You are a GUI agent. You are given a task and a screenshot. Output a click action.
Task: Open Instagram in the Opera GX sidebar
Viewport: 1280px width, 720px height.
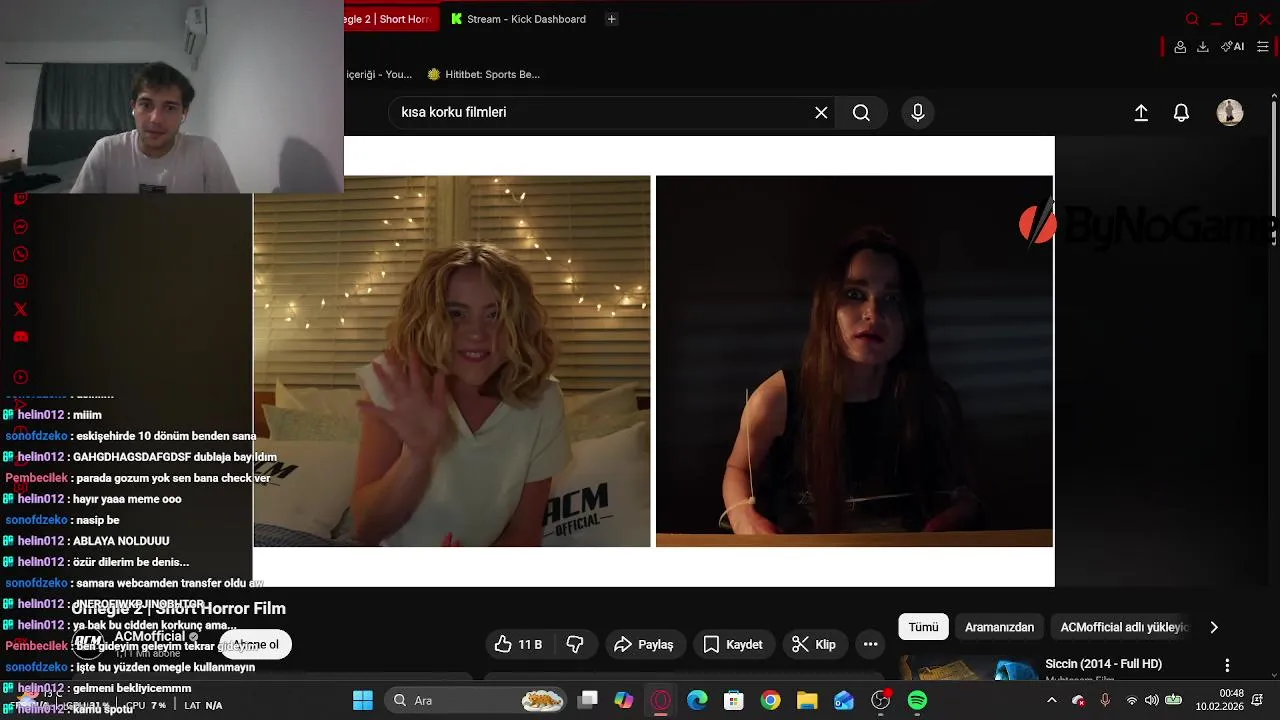[21, 282]
